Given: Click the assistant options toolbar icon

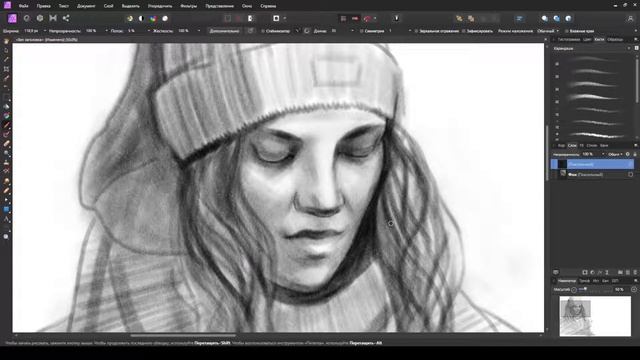Looking at the screenshot, I should tap(396, 18).
